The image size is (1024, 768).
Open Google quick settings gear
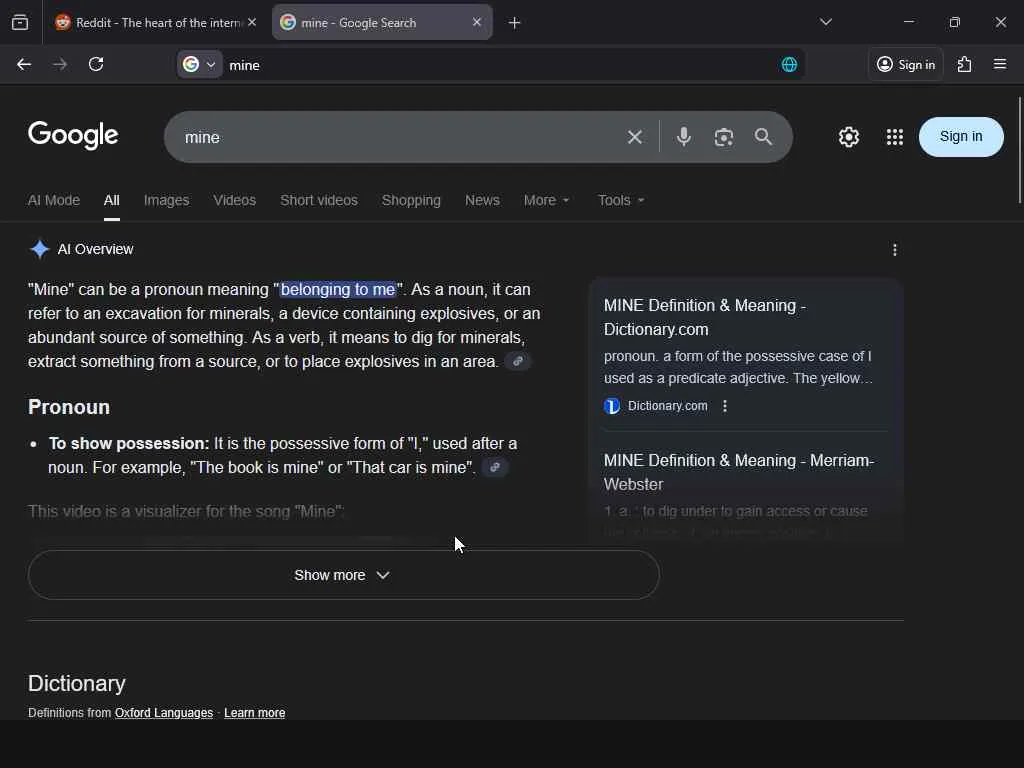click(x=849, y=137)
